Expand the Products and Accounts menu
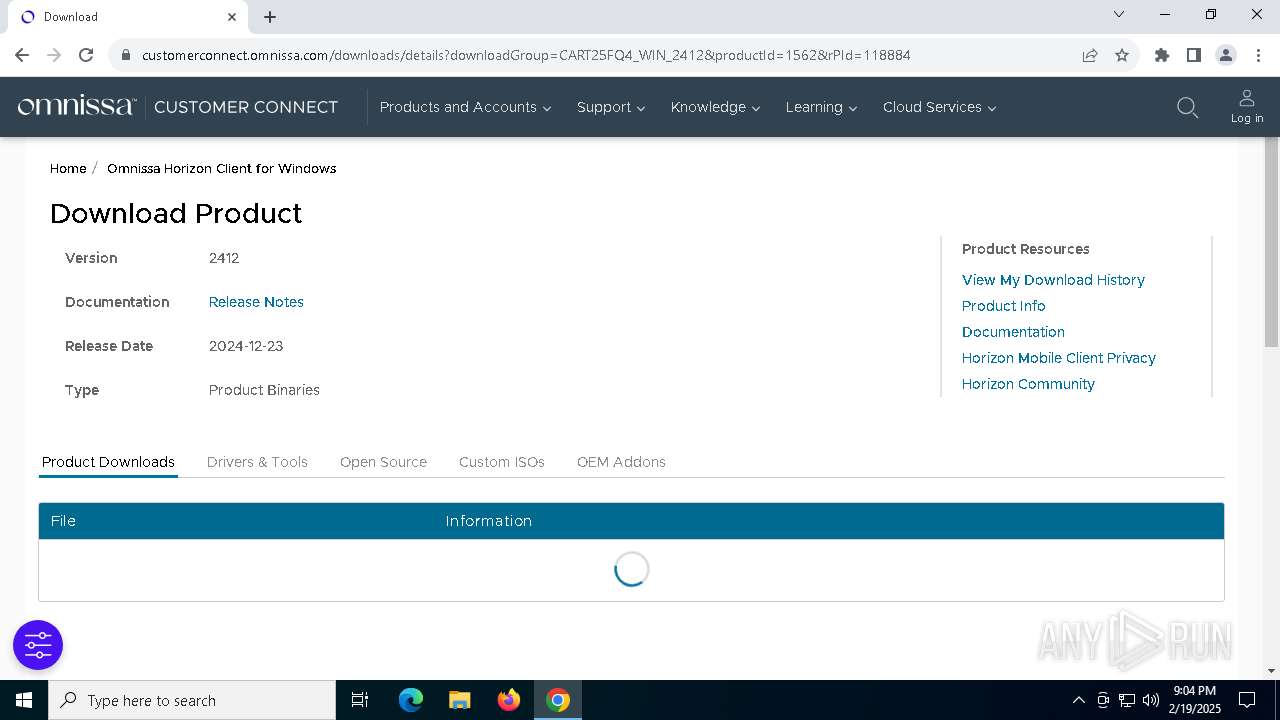 pos(465,107)
